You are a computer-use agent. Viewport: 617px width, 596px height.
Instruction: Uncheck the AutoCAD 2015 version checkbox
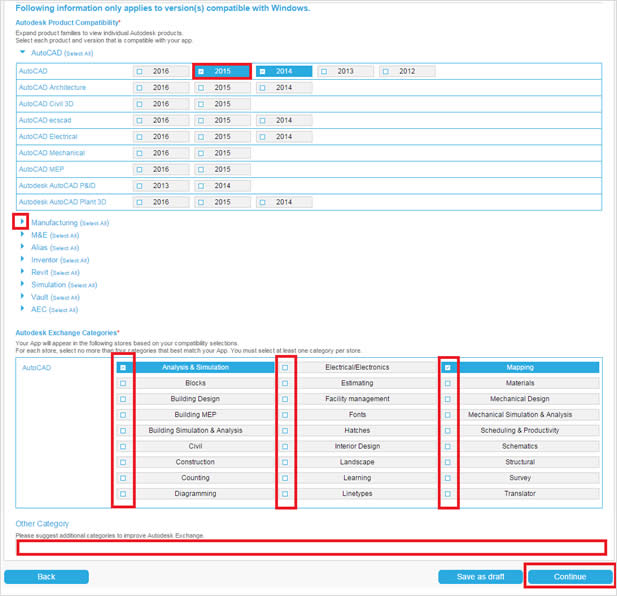point(202,72)
